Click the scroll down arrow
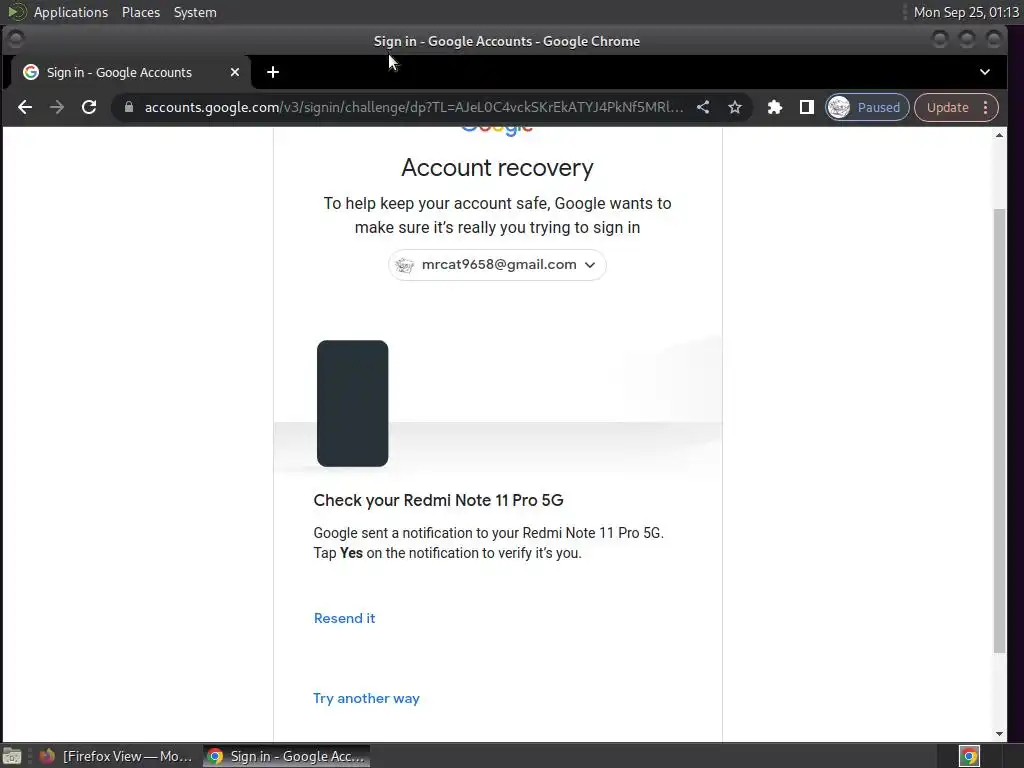Screen dimensions: 1024x768 (x=999, y=733)
